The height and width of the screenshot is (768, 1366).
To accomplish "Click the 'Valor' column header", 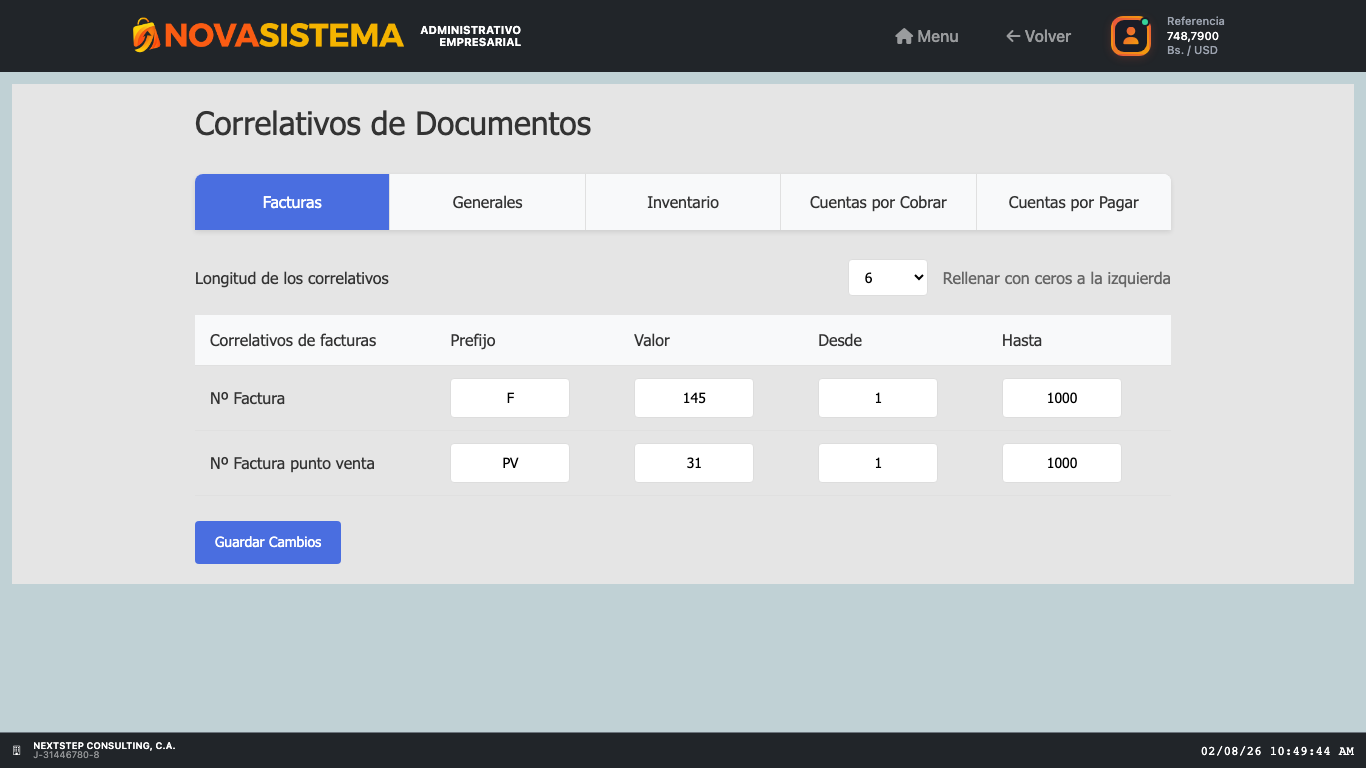I will pos(652,340).
